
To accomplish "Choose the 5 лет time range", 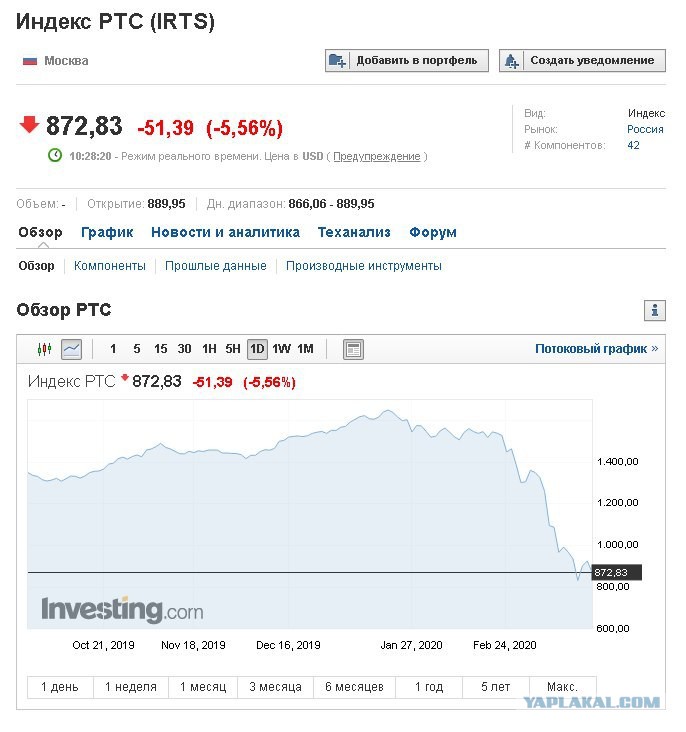I will [495, 687].
